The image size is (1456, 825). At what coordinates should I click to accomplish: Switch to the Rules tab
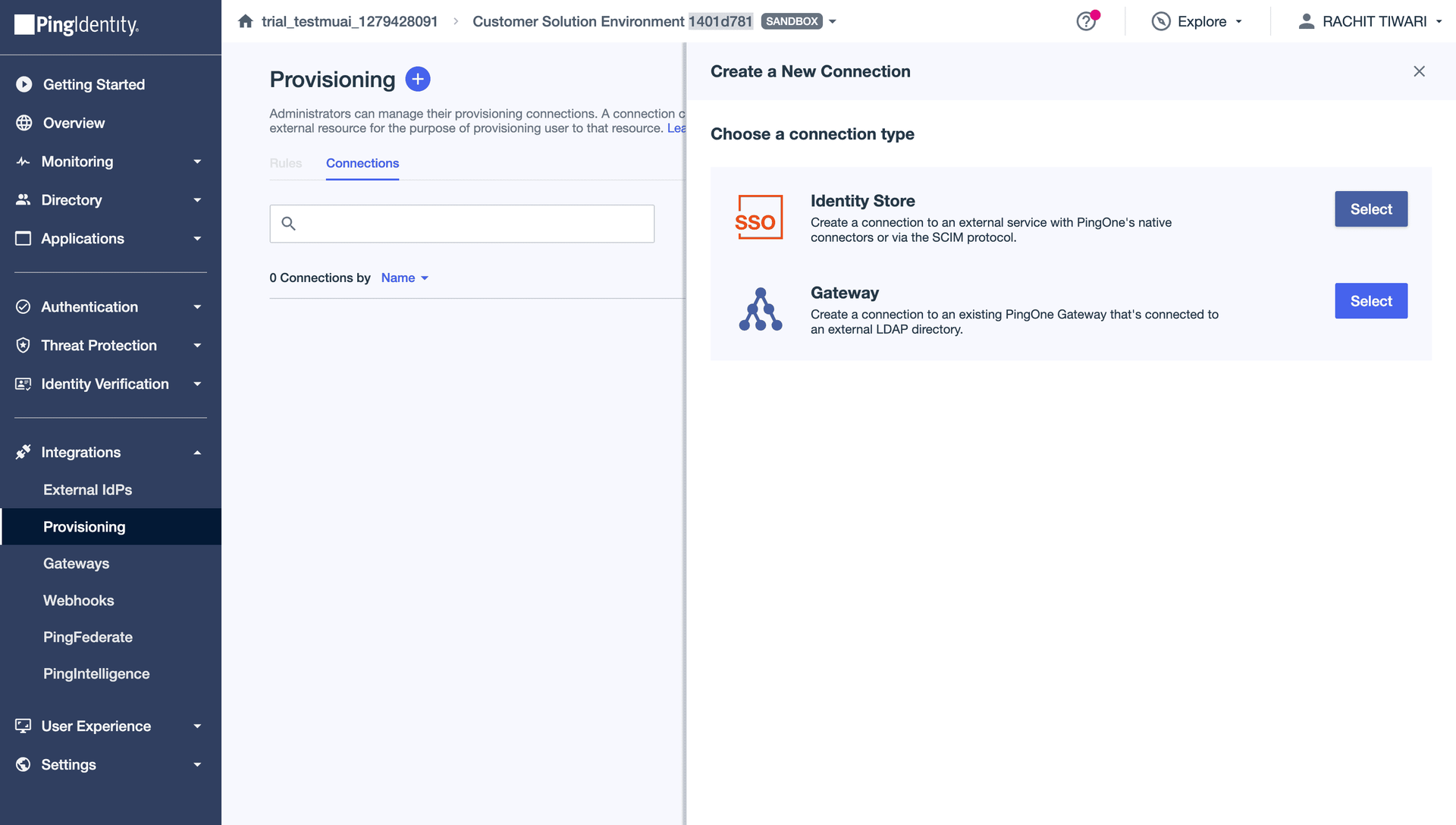(285, 163)
